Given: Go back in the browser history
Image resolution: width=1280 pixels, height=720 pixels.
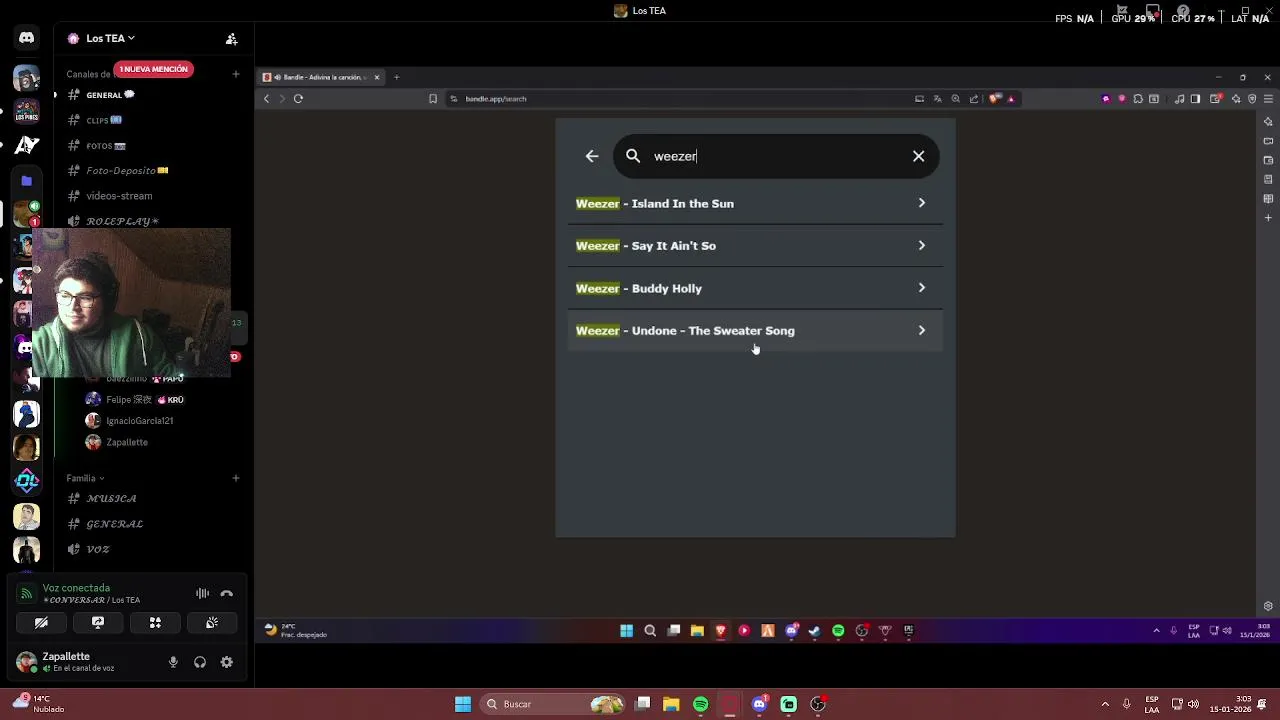Looking at the screenshot, I should (x=266, y=98).
